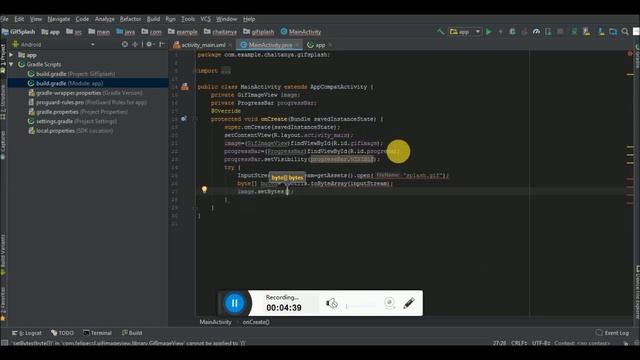Click the class gutter icon beside MainActivity
Image resolution: width=640 pixels, height=360 pixels.
185,86
